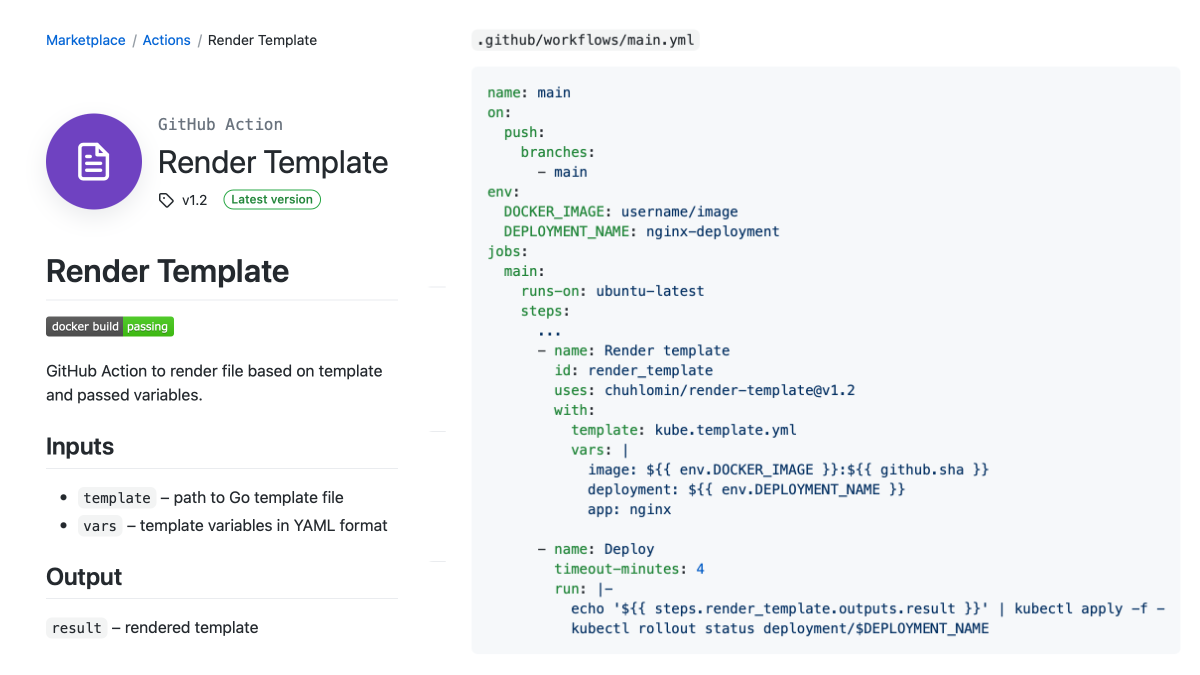Click the green passing portion of the badge
This screenshot has height=675, width=1200.
click(147, 326)
